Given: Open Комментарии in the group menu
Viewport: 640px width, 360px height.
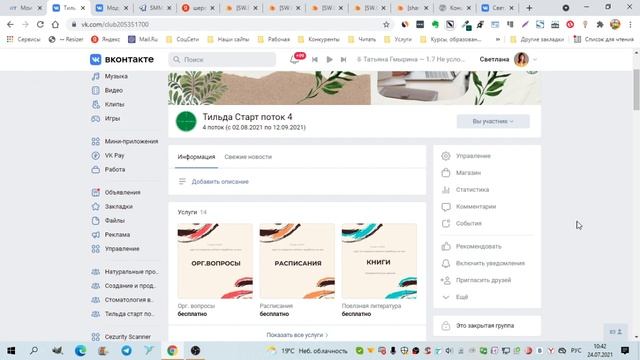Looking at the screenshot, I should (x=468, y=207).
